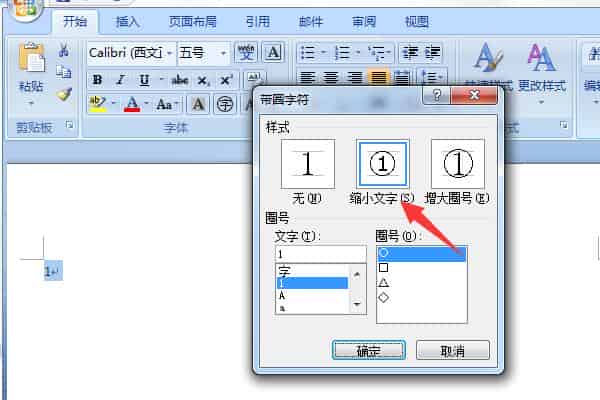This screenshot has height=400, width=600.
Task: Click the 文字 text input field
Action: click(x=321, y=254)
